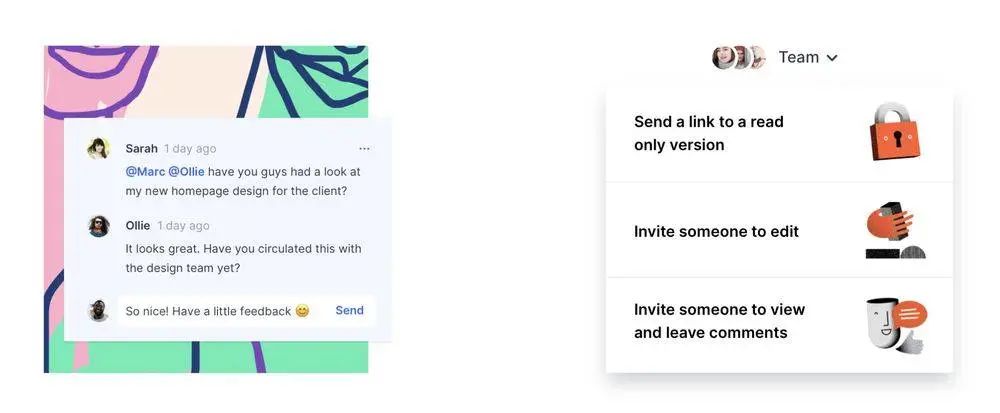Click the 1 day ago timestamp on Sarah's comment
The width and height of the screenshot is (1000, 413).
tap(190, 149)
